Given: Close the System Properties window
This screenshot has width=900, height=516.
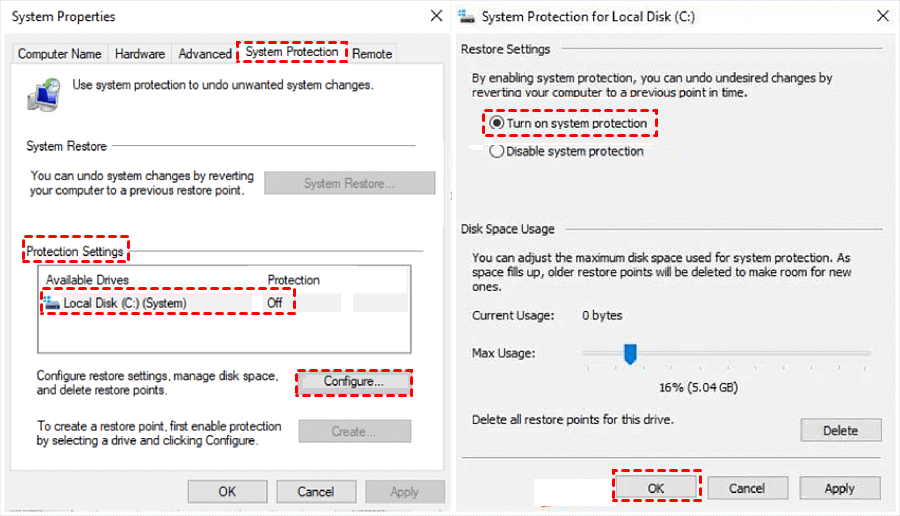Looking at the screenshot, I should pyautogui.click(x=436, y=16).
